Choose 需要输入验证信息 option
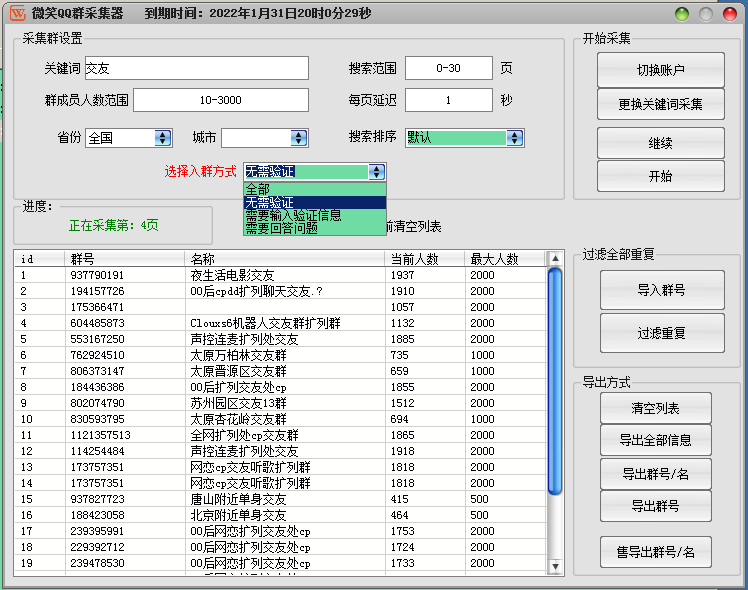This screenshot has height=590, width=748. pyautogui.click(x=314, y=215)
